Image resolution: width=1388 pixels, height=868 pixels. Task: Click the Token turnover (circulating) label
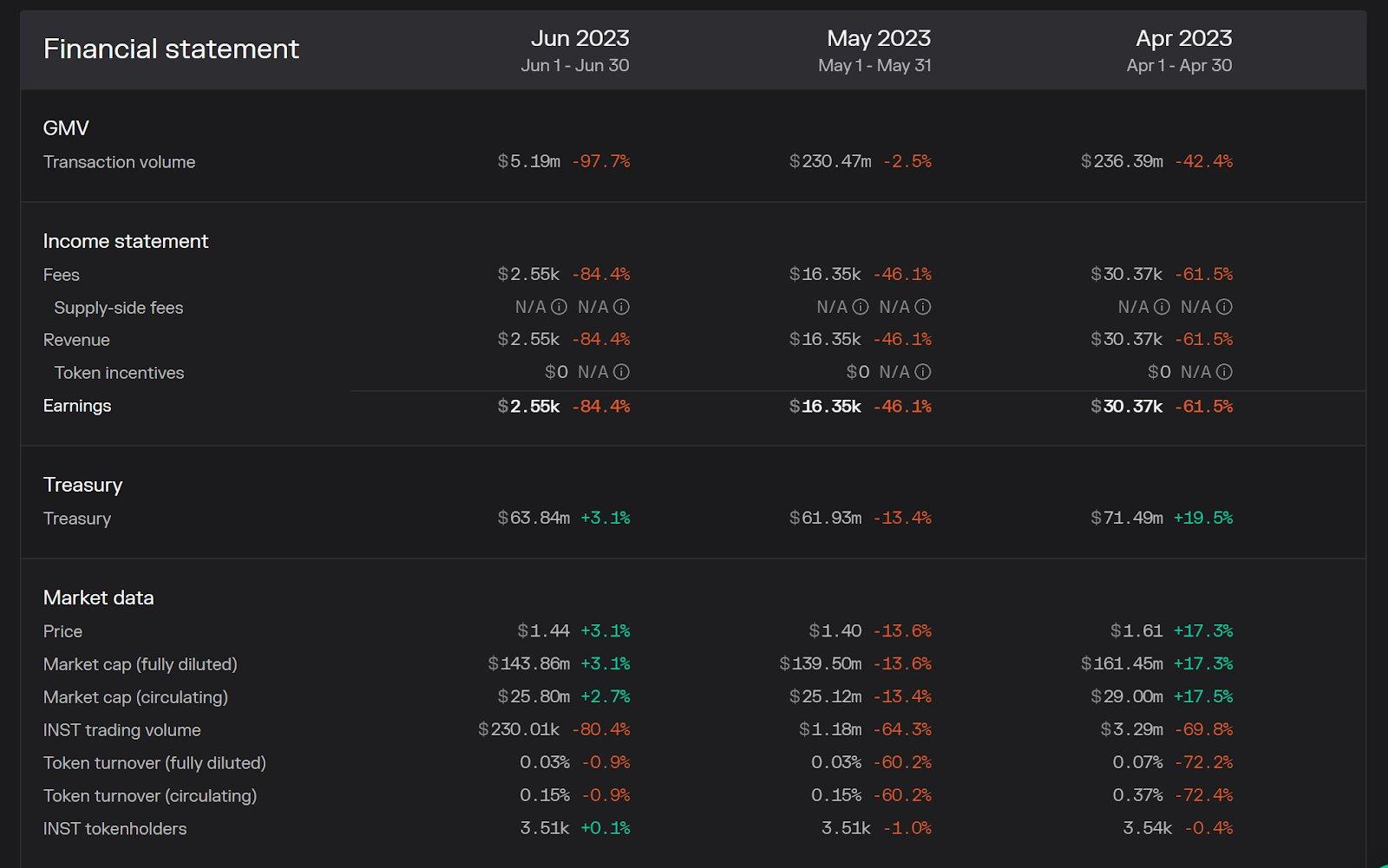pyautogui.click(x=149, y=796)
